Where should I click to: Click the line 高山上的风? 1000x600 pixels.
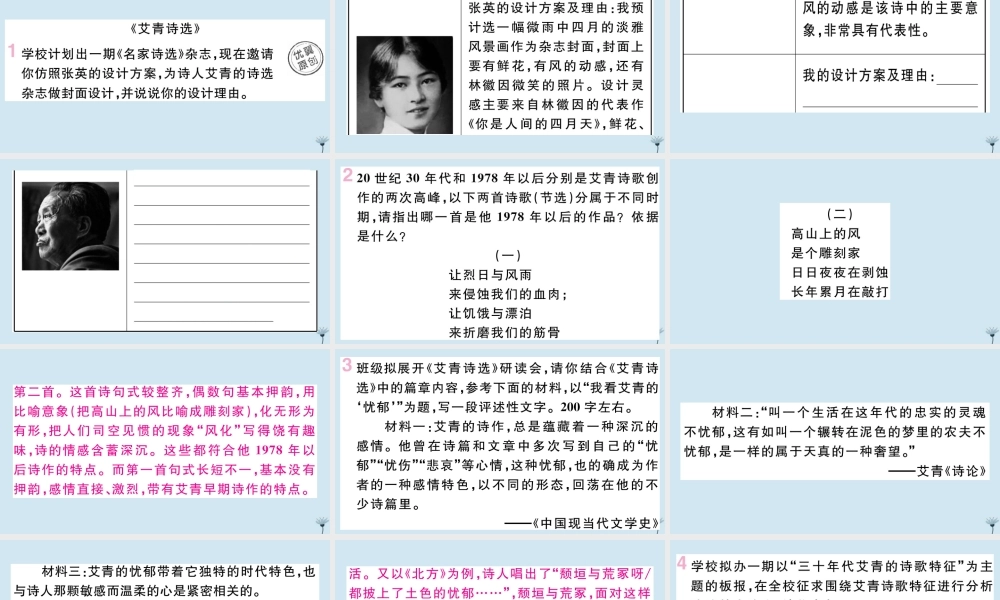pos(826,234)
